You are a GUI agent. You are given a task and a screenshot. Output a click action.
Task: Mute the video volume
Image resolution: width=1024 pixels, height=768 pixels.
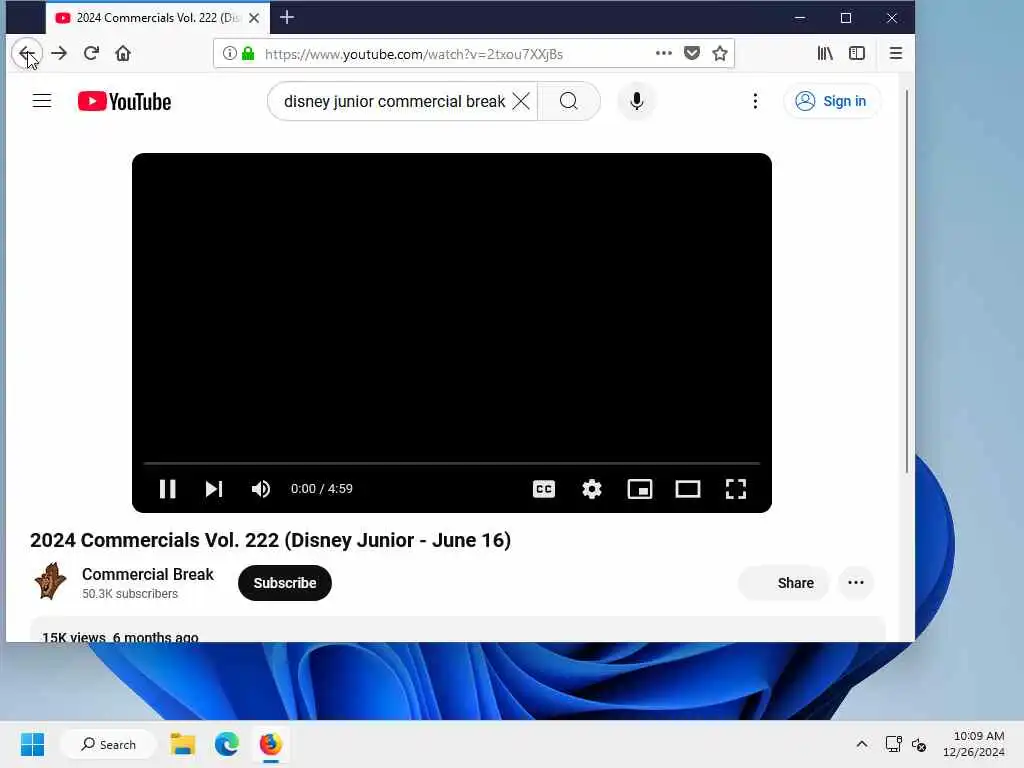tap(261, 489)
